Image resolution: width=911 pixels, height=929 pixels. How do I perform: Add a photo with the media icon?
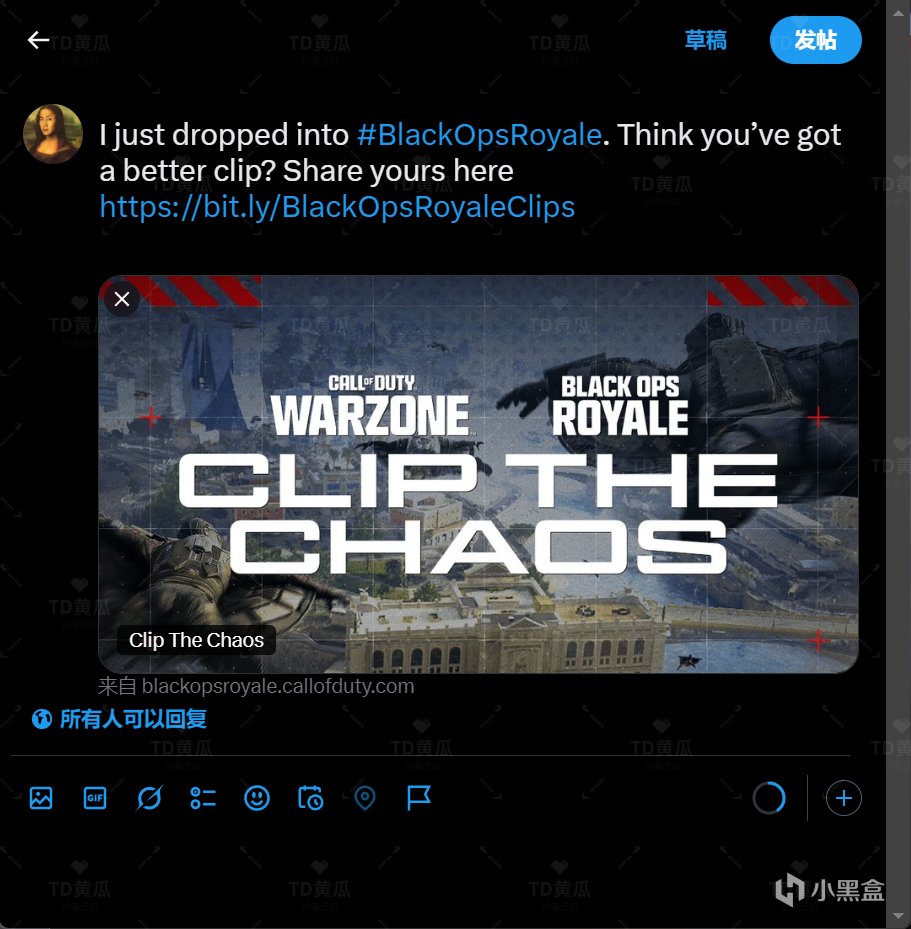(41, 798)
